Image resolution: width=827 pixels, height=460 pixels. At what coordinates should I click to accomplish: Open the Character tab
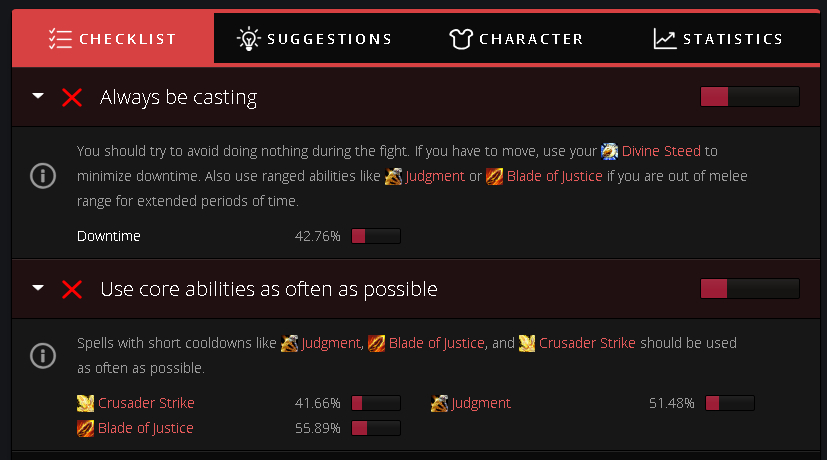516,39
